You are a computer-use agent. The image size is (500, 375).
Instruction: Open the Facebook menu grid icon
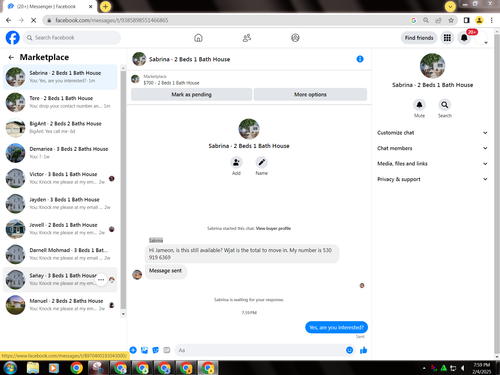click(x=447, y=38)
